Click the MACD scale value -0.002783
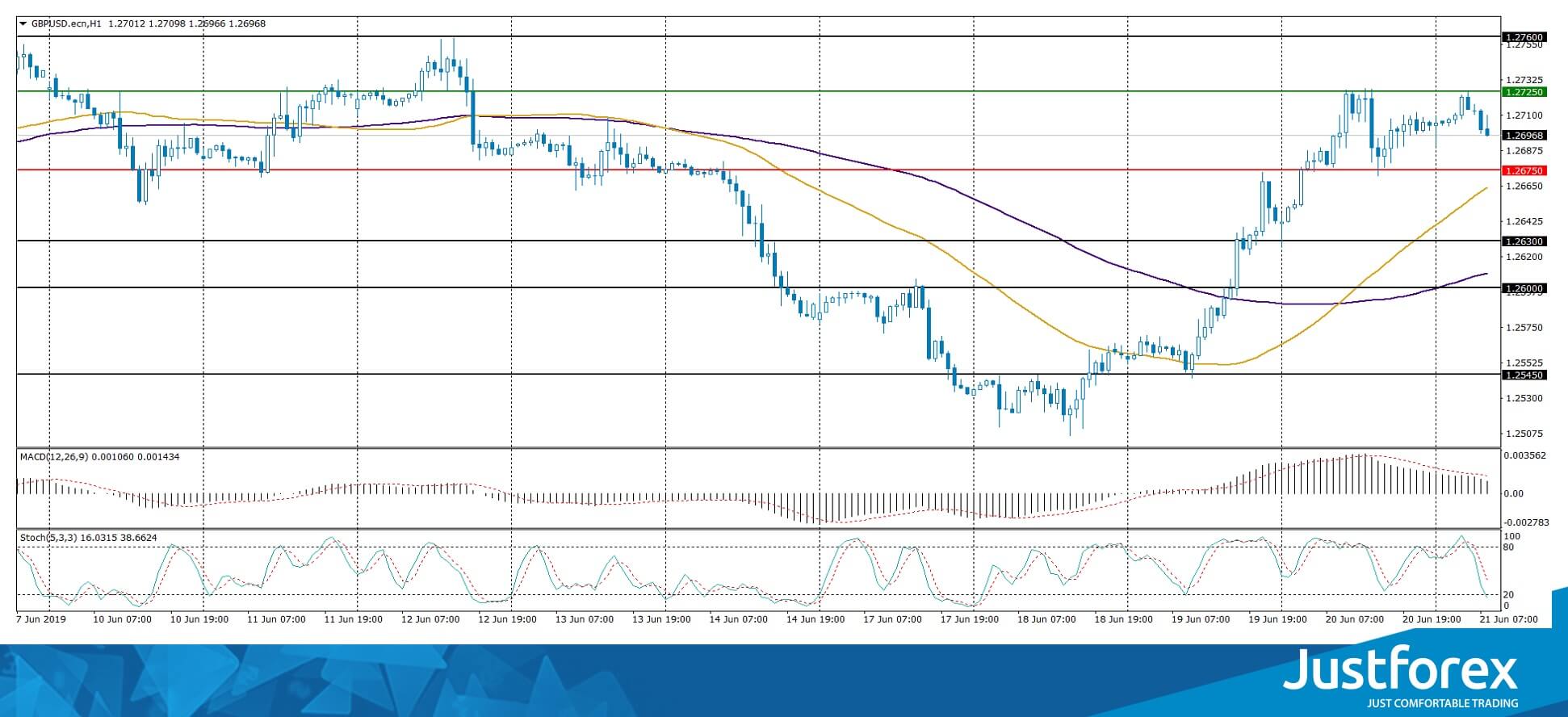Viewport: 1568px width, 717px height. [x=1524, y=522]
